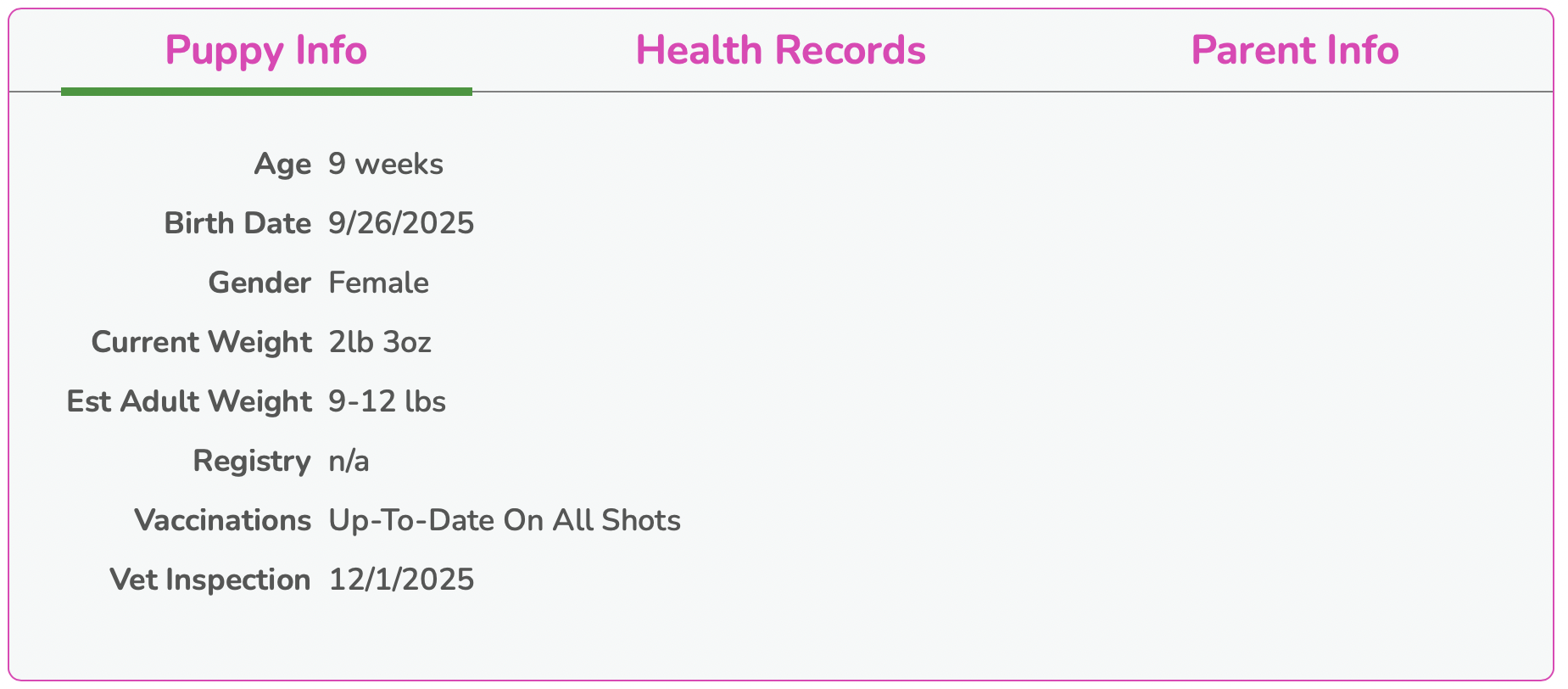1568x689 pixels.
Task: Select "Up-To-Date On All Shots" text
Action: [x=505, y=520]
